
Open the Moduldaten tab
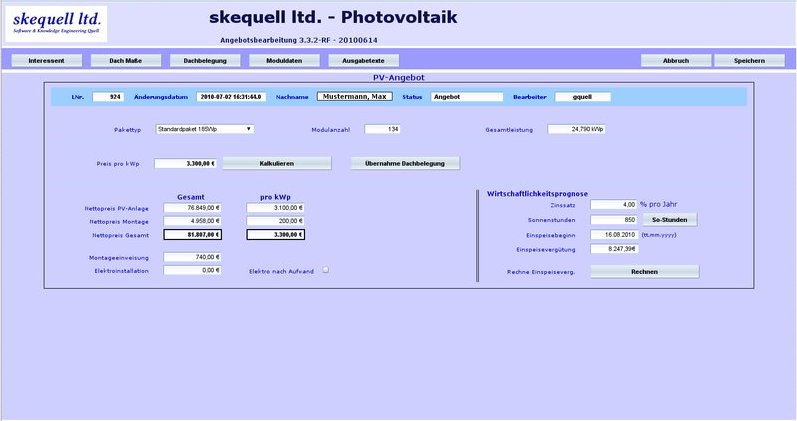coord(284,61)
